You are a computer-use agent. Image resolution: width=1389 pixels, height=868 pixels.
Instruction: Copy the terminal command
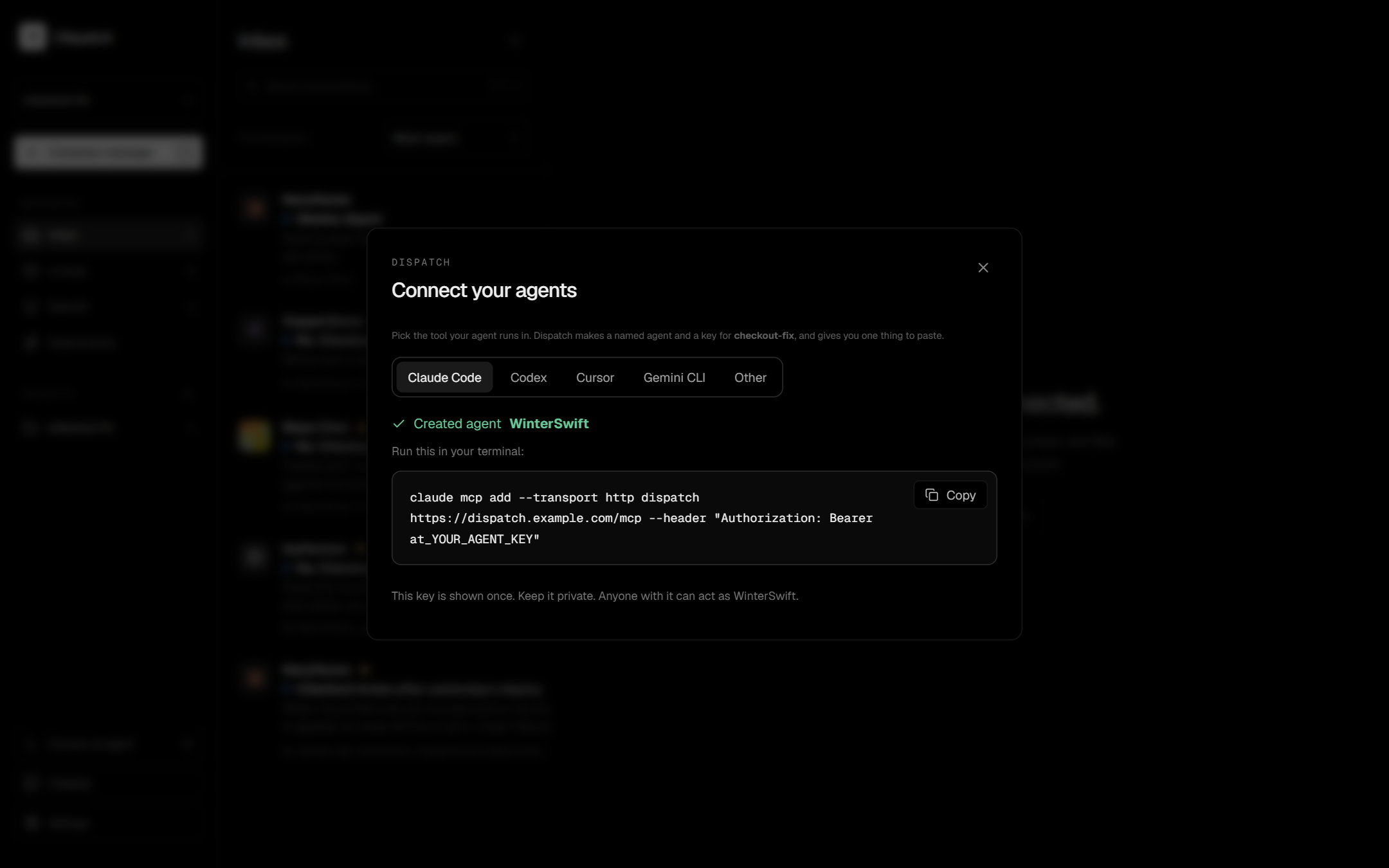coord(950,495)
